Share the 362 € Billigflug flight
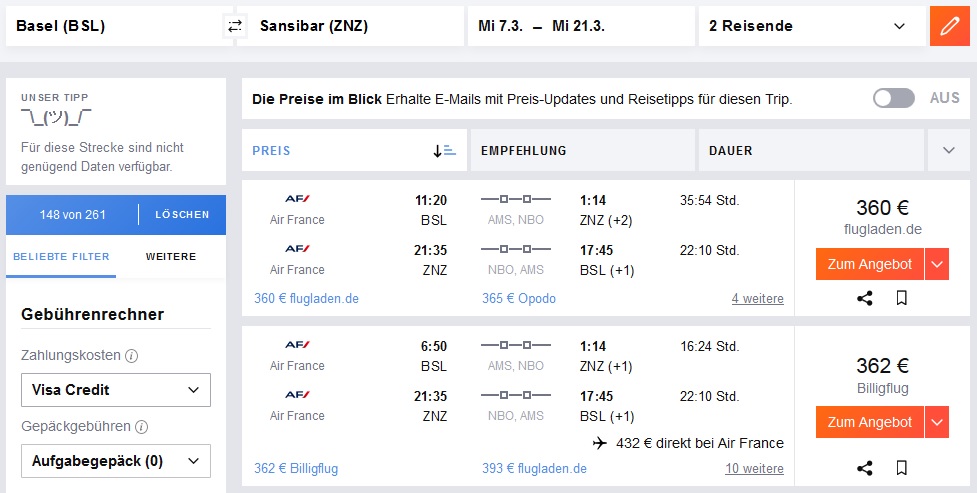The image size is (977, 493). coord(864,468)
